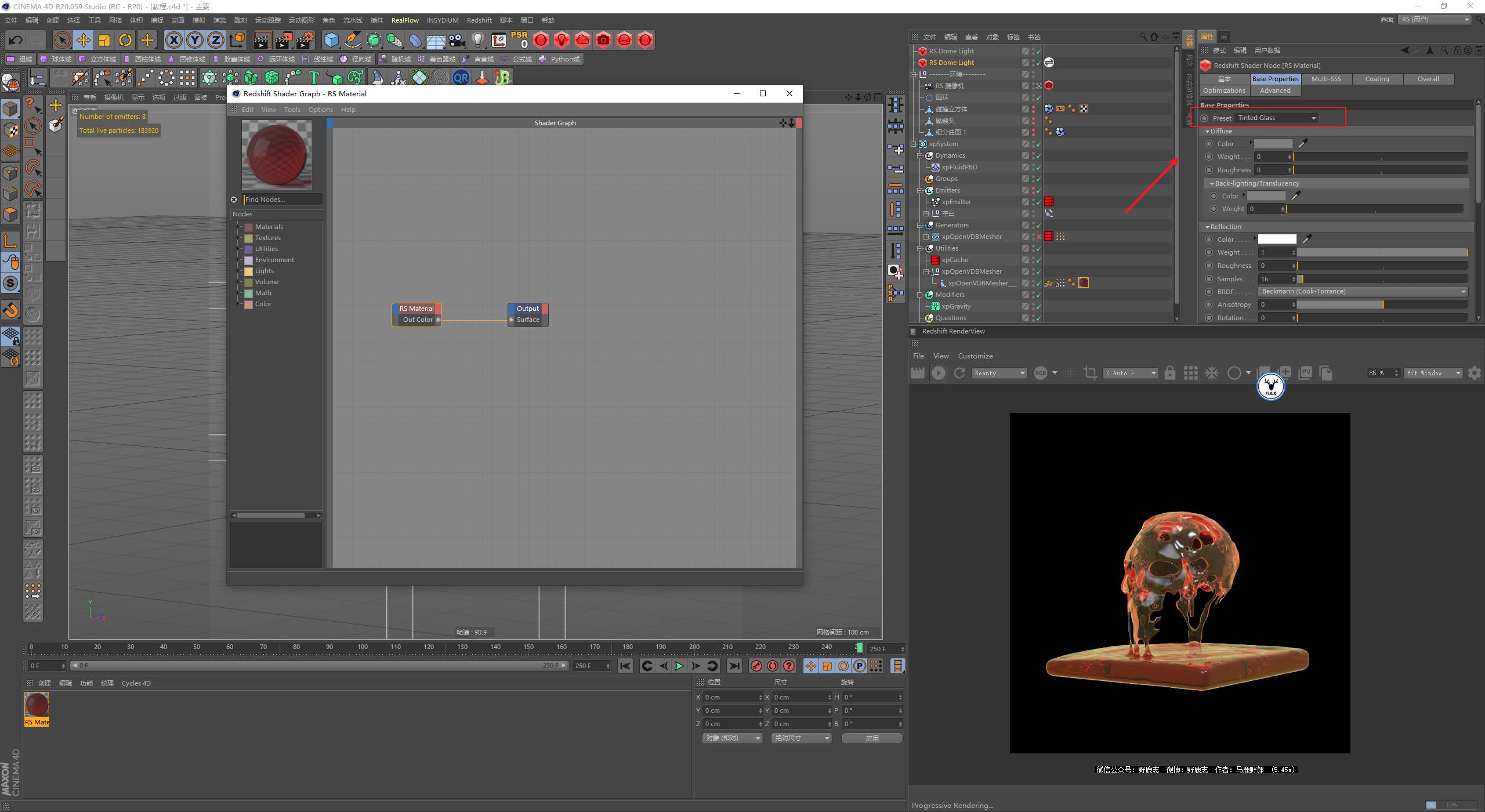Switch to the Coating tab in shader properties

[x=1378, y=78]
